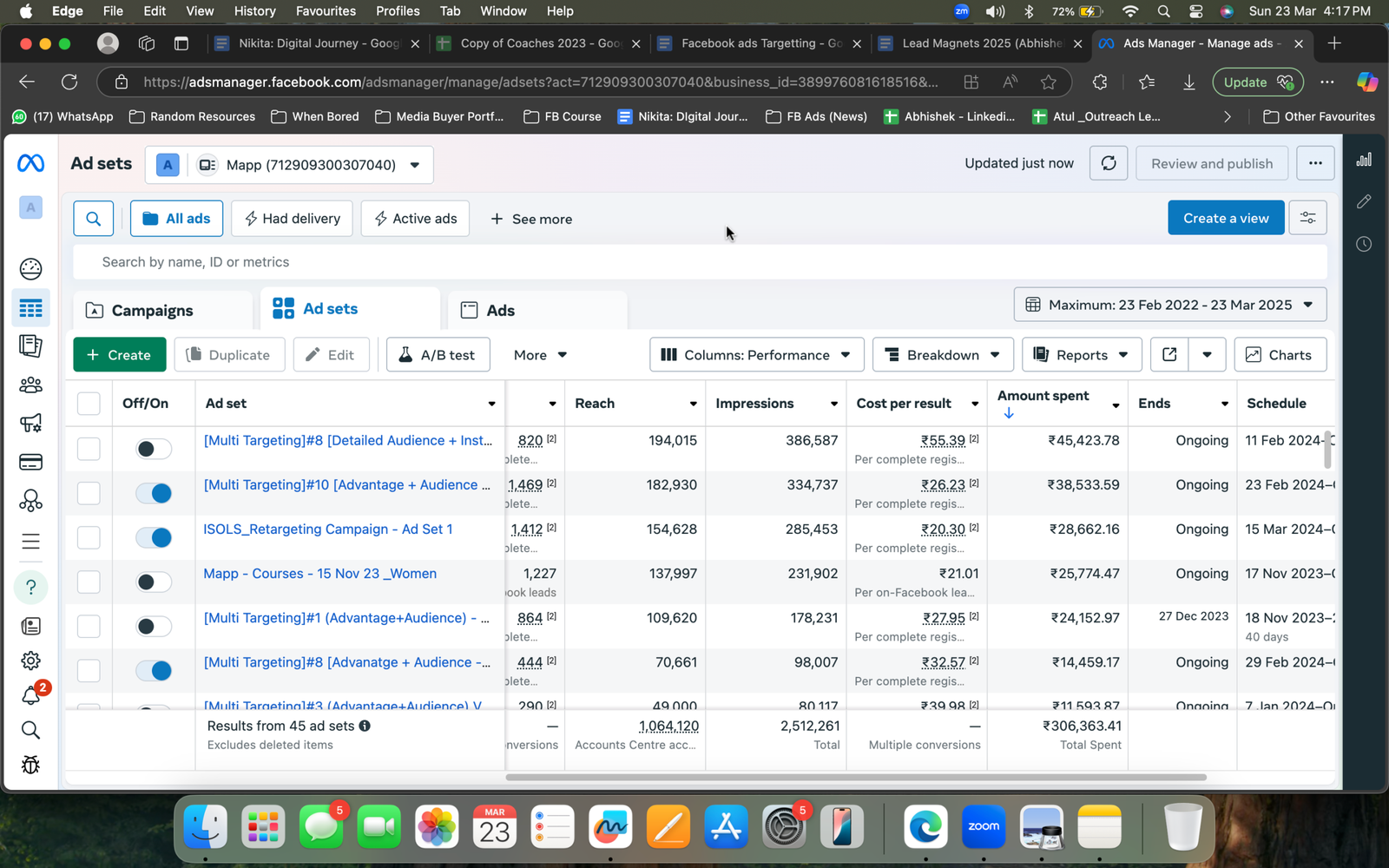This screenshot has height=868, width=1389.
Task: Open Zoom app in Dock
Action: click(x=984, y=826)
